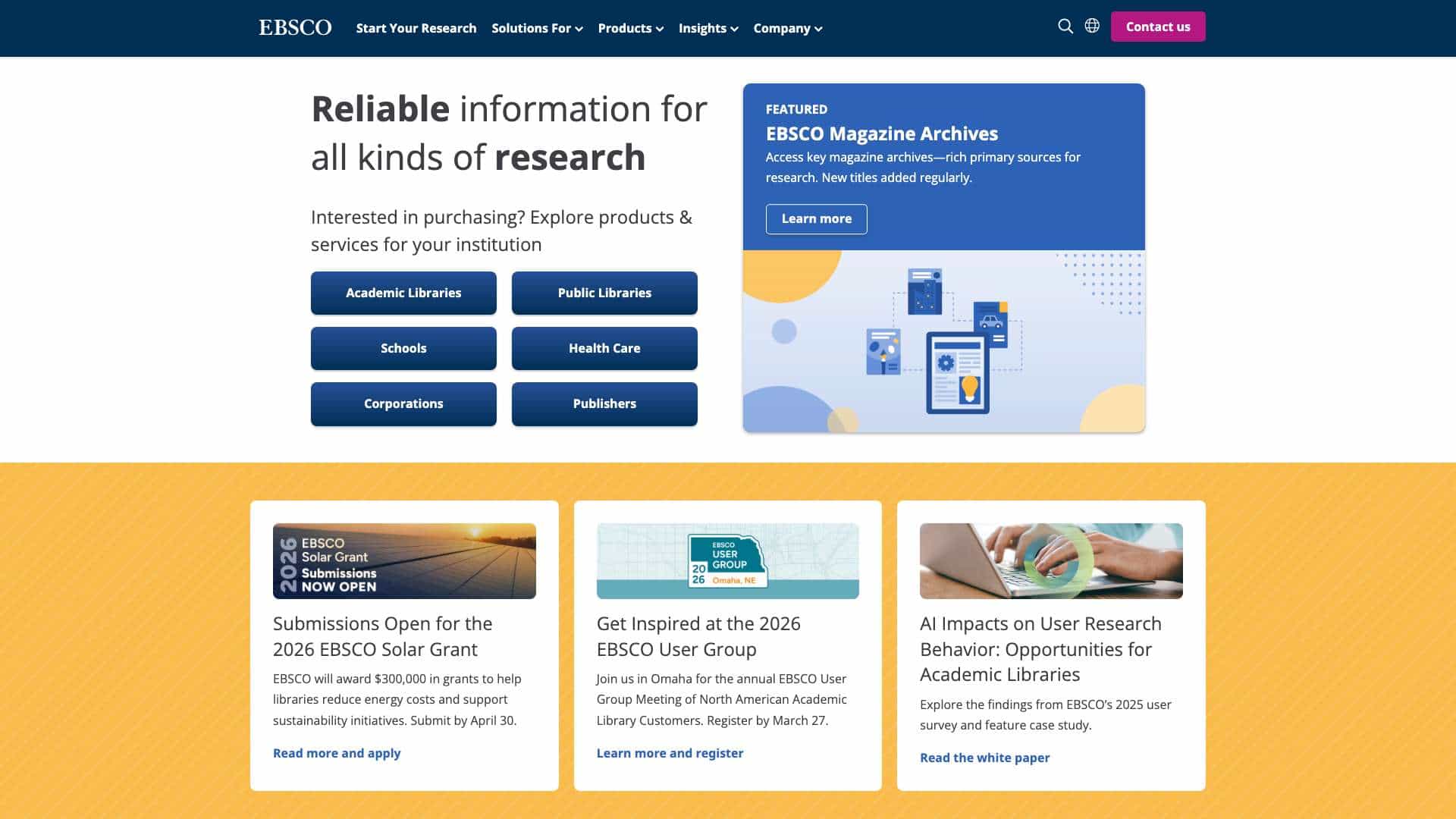Click Submissions Open Solar Grant title
This screenshot has height=819, width=1456.
pos(383,636)
